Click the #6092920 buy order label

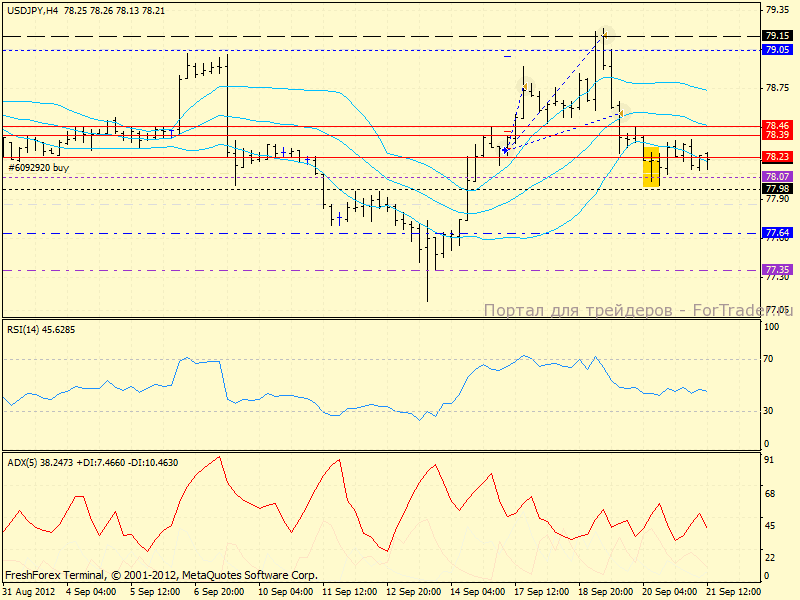(x=39, y=168)
